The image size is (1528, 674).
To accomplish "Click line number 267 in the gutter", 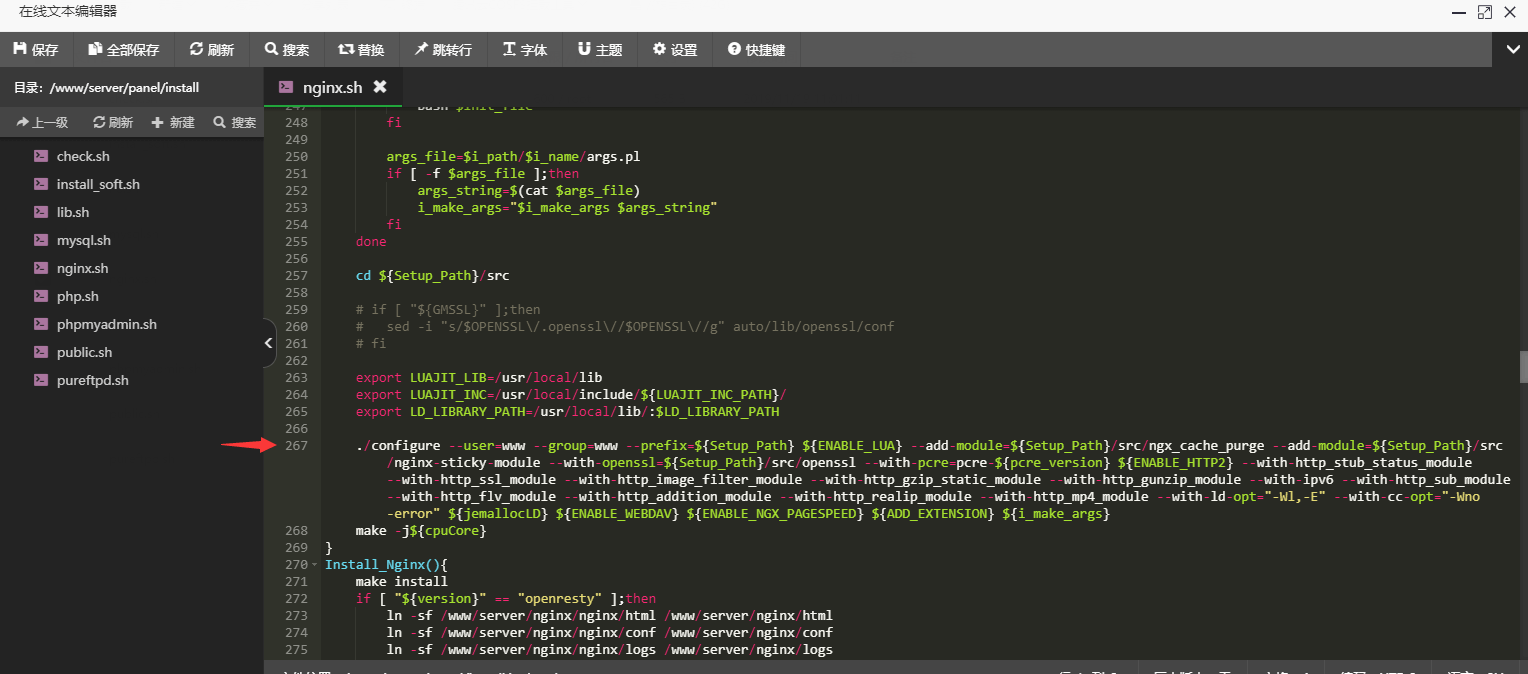I will click(x=296, y=445).
